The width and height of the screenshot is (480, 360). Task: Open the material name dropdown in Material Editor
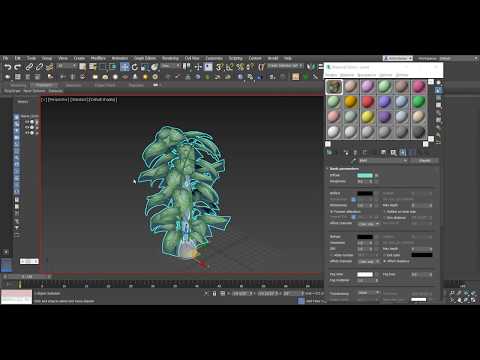tap(383, 161)
